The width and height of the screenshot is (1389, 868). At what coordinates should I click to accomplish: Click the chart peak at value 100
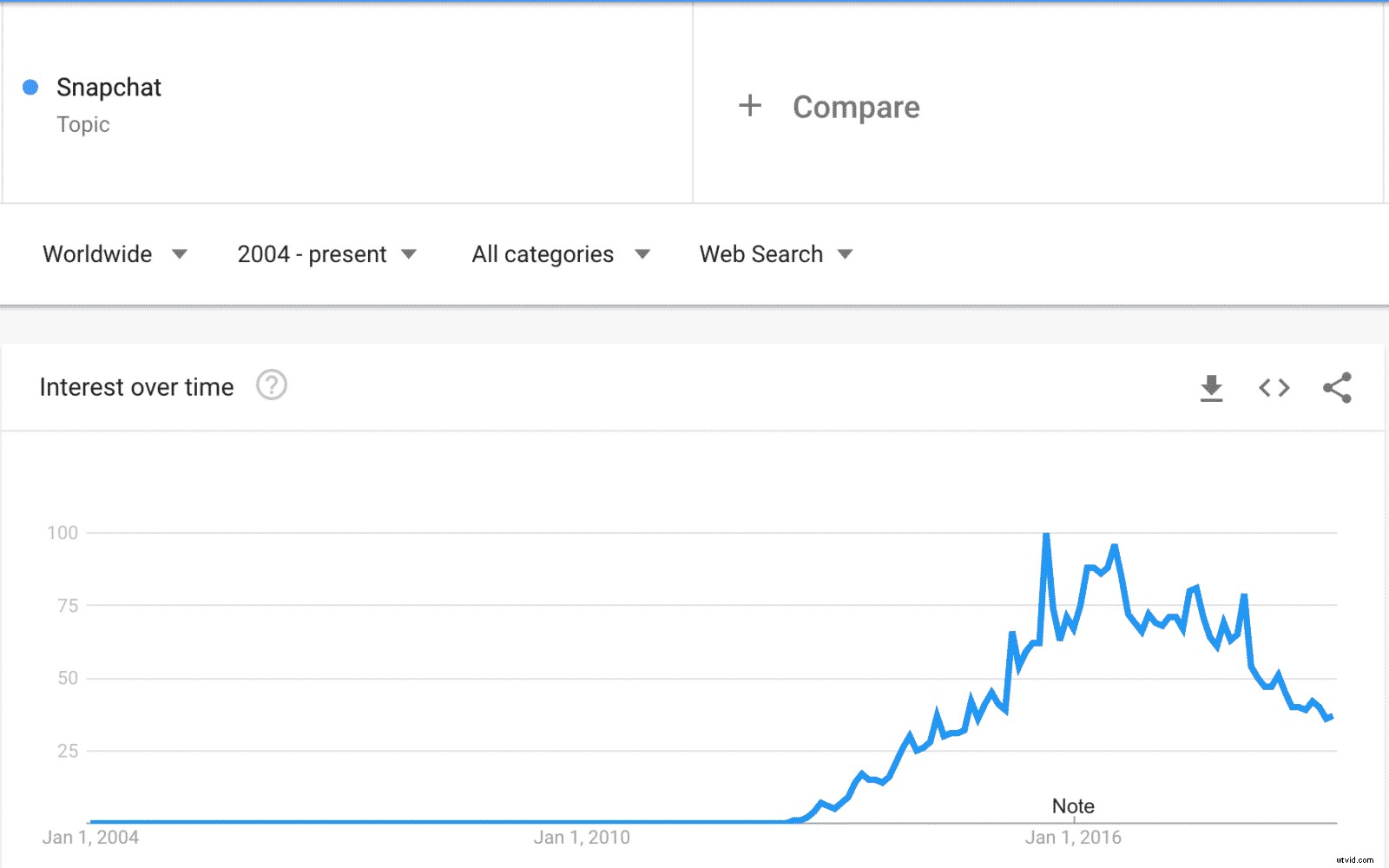pyautogui.click(x=1046, y=536)
